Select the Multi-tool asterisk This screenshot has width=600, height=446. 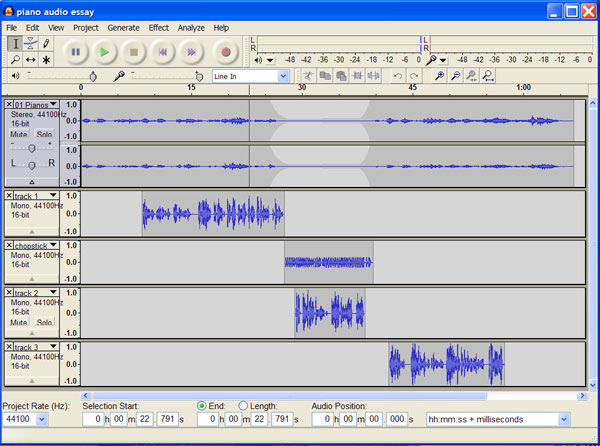coord(46,60)
